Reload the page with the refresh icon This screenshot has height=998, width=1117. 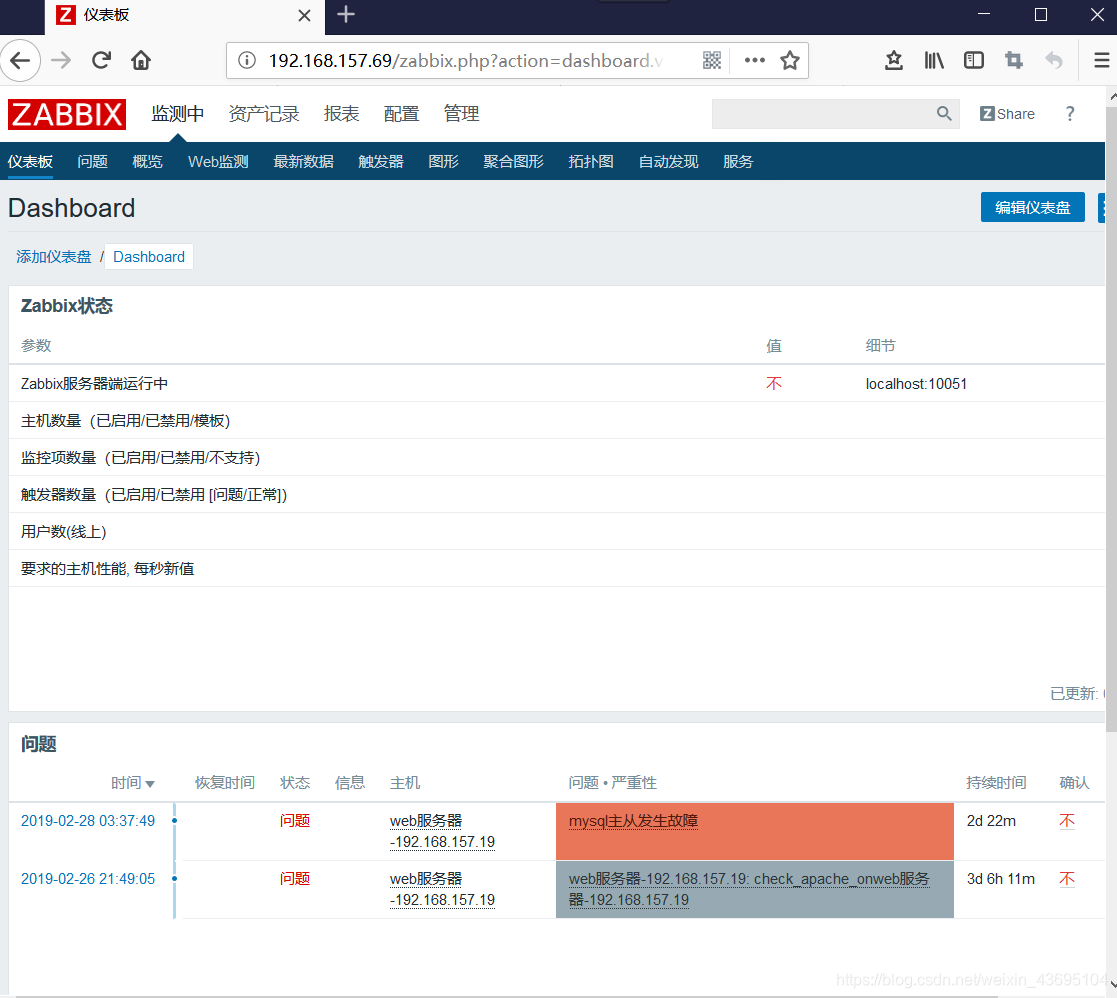tap(101, 61)
